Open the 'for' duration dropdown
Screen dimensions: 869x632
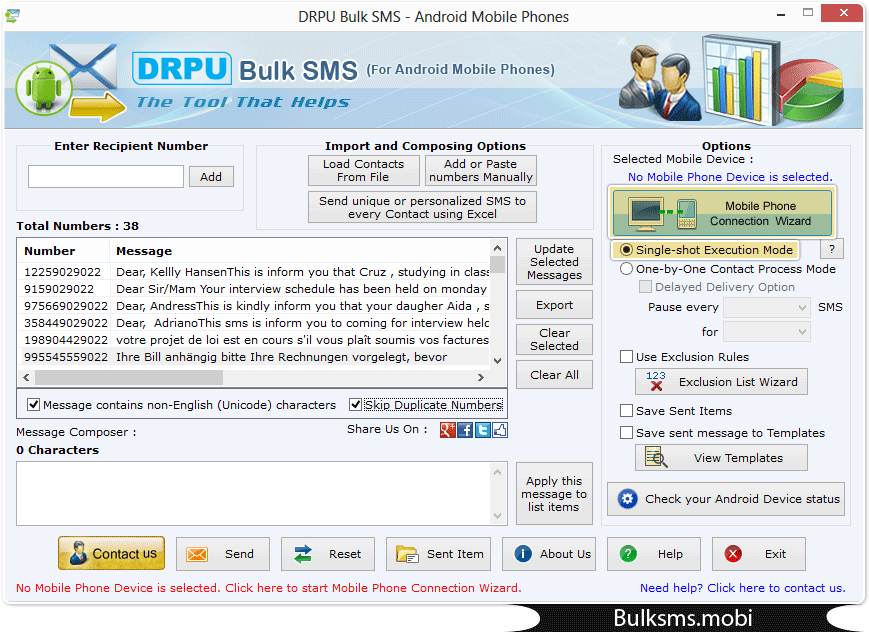[767, 332]
